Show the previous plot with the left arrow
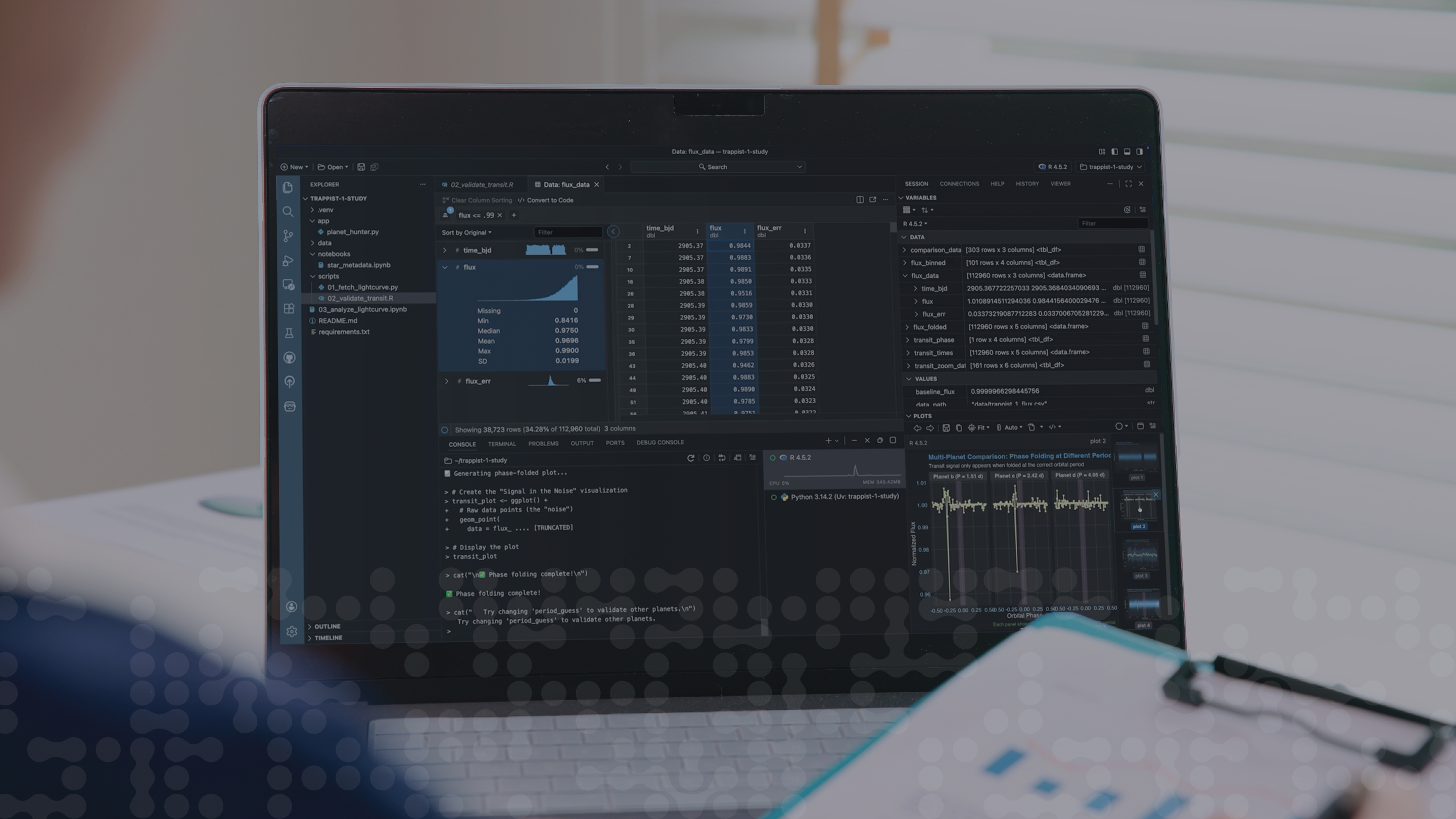Viewport: 1456px width, 819px height. click(x=917, y=427)
